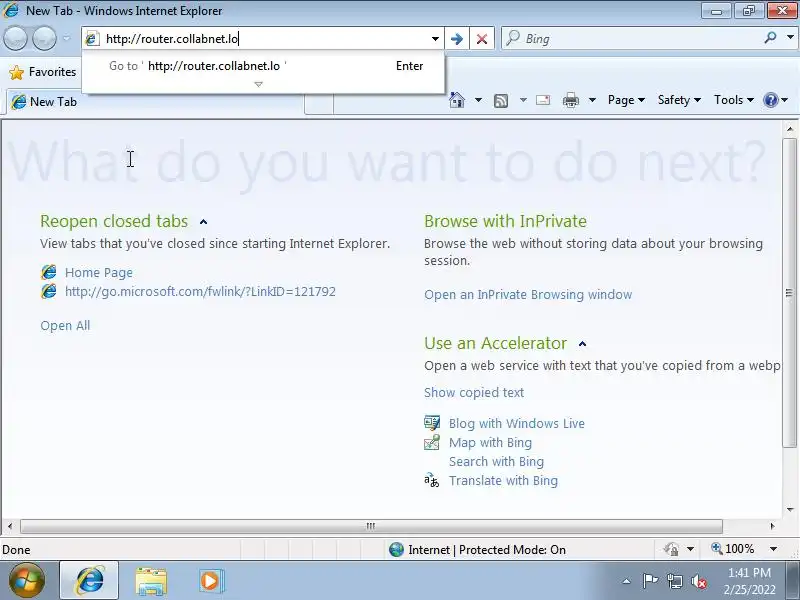Click Search with Bing accelerator

pos(496,461)
